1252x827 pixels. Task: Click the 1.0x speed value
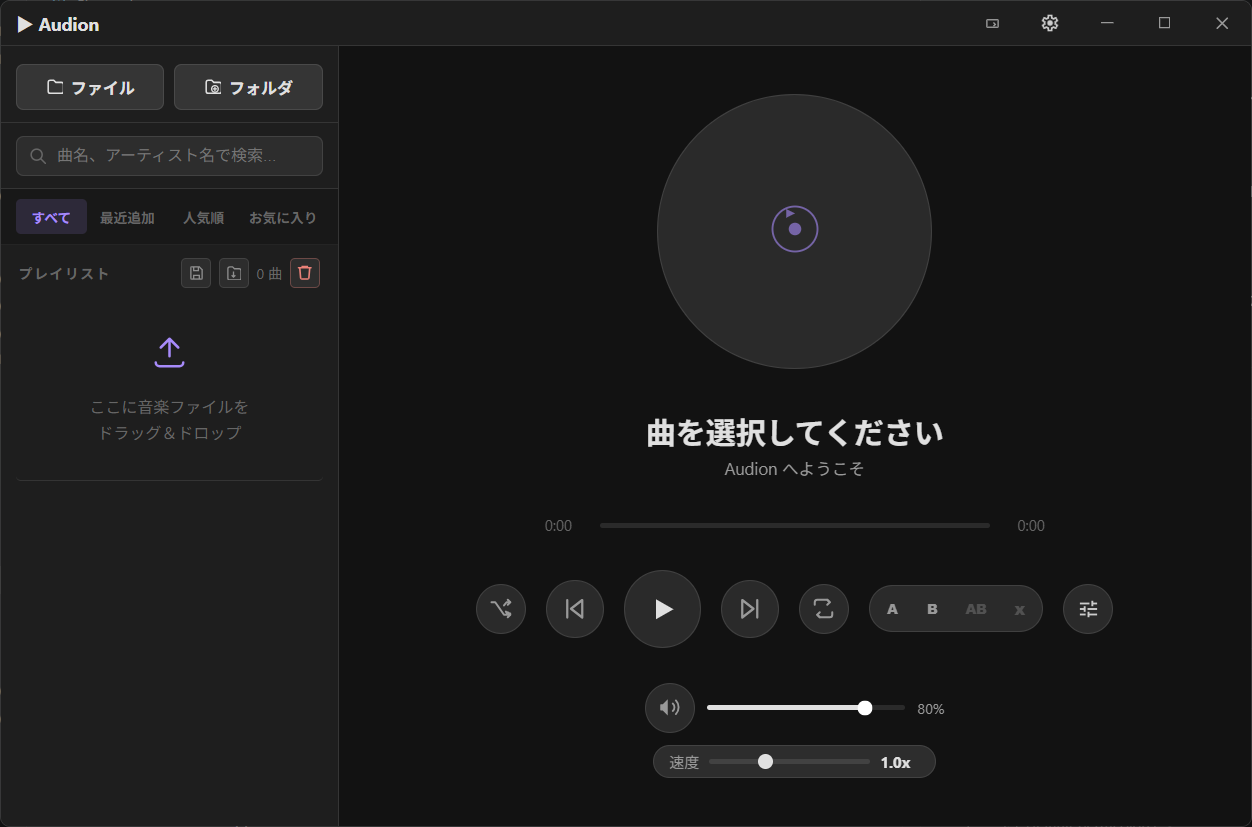pyautogui.click(x=895, y=762)
